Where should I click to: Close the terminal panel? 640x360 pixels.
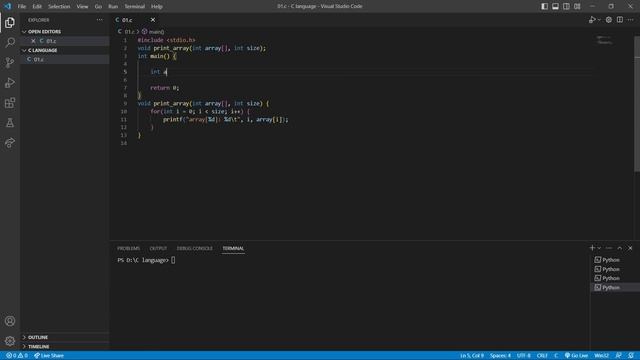630,248
